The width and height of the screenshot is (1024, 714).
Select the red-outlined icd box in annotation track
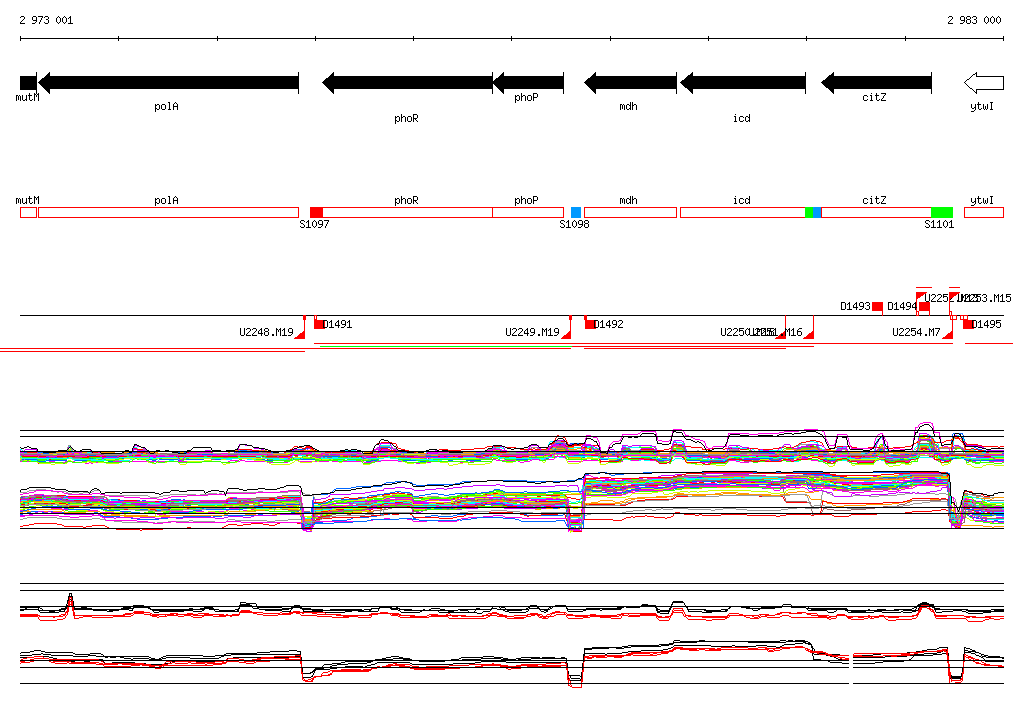point(743,212)
